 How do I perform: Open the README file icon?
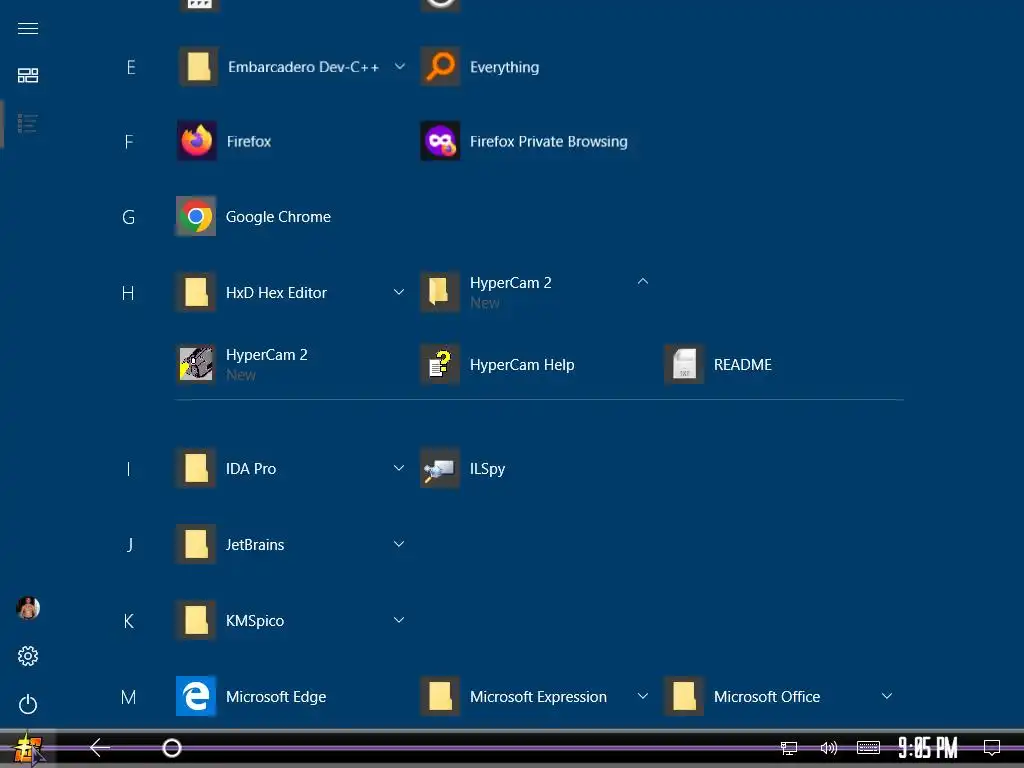tap(684, 364)
